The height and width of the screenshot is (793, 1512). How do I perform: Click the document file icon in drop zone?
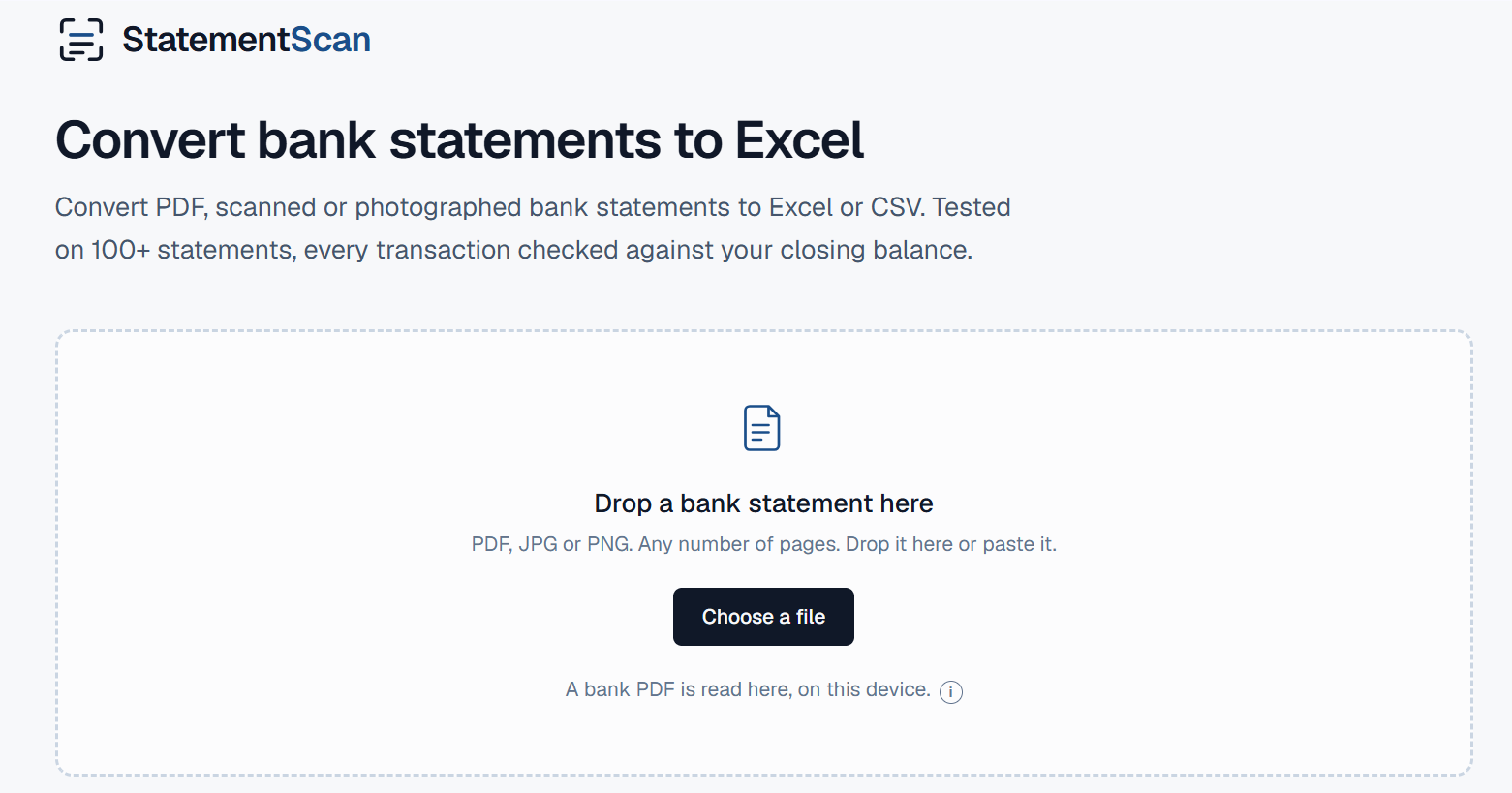[x=762, y=428]
